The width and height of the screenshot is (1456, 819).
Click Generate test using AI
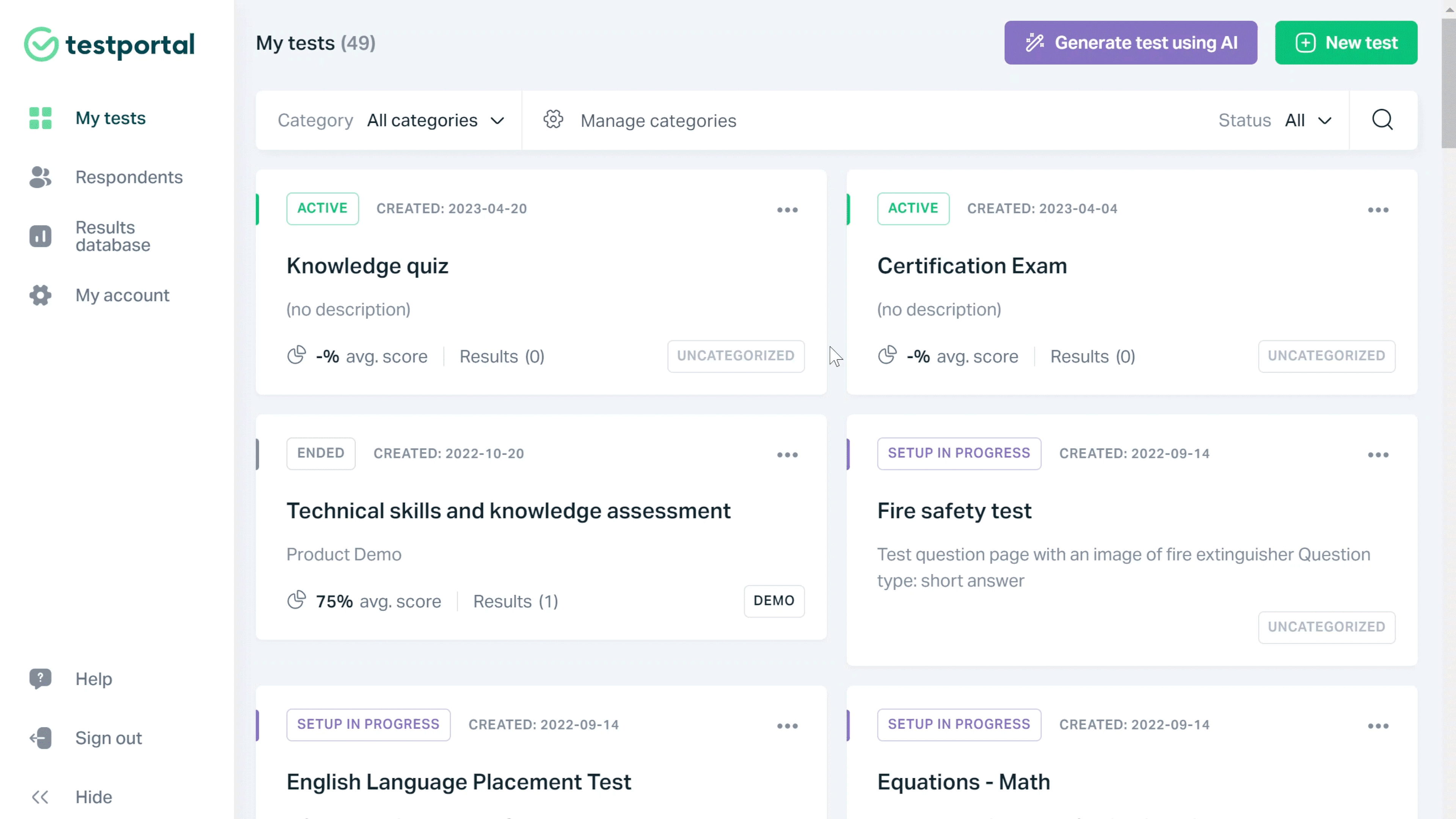(1130, 42)
